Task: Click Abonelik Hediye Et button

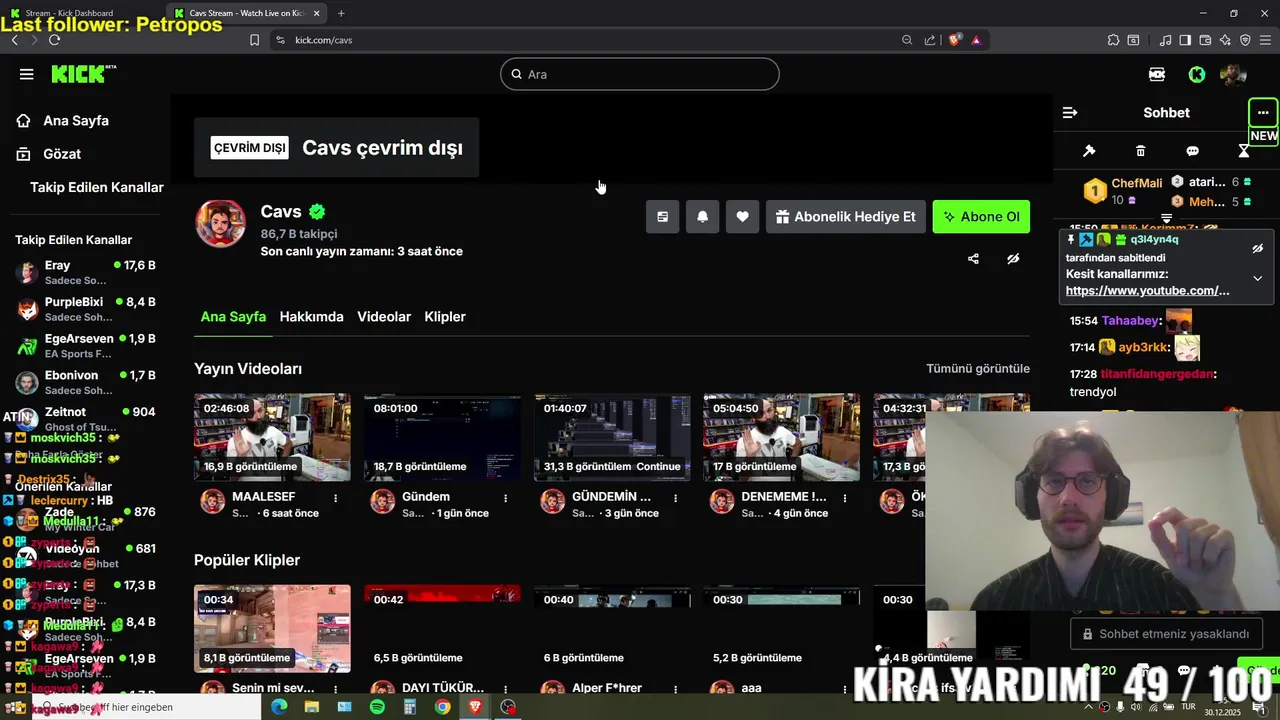Action: coord(846,217)
